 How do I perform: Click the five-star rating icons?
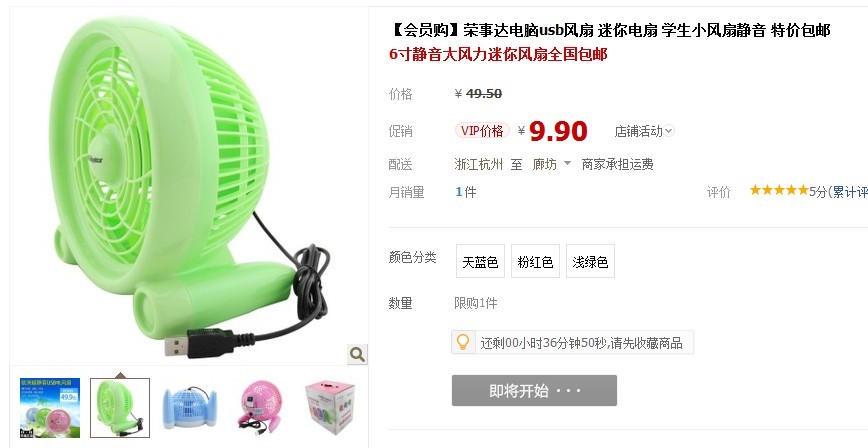point(779,190)
